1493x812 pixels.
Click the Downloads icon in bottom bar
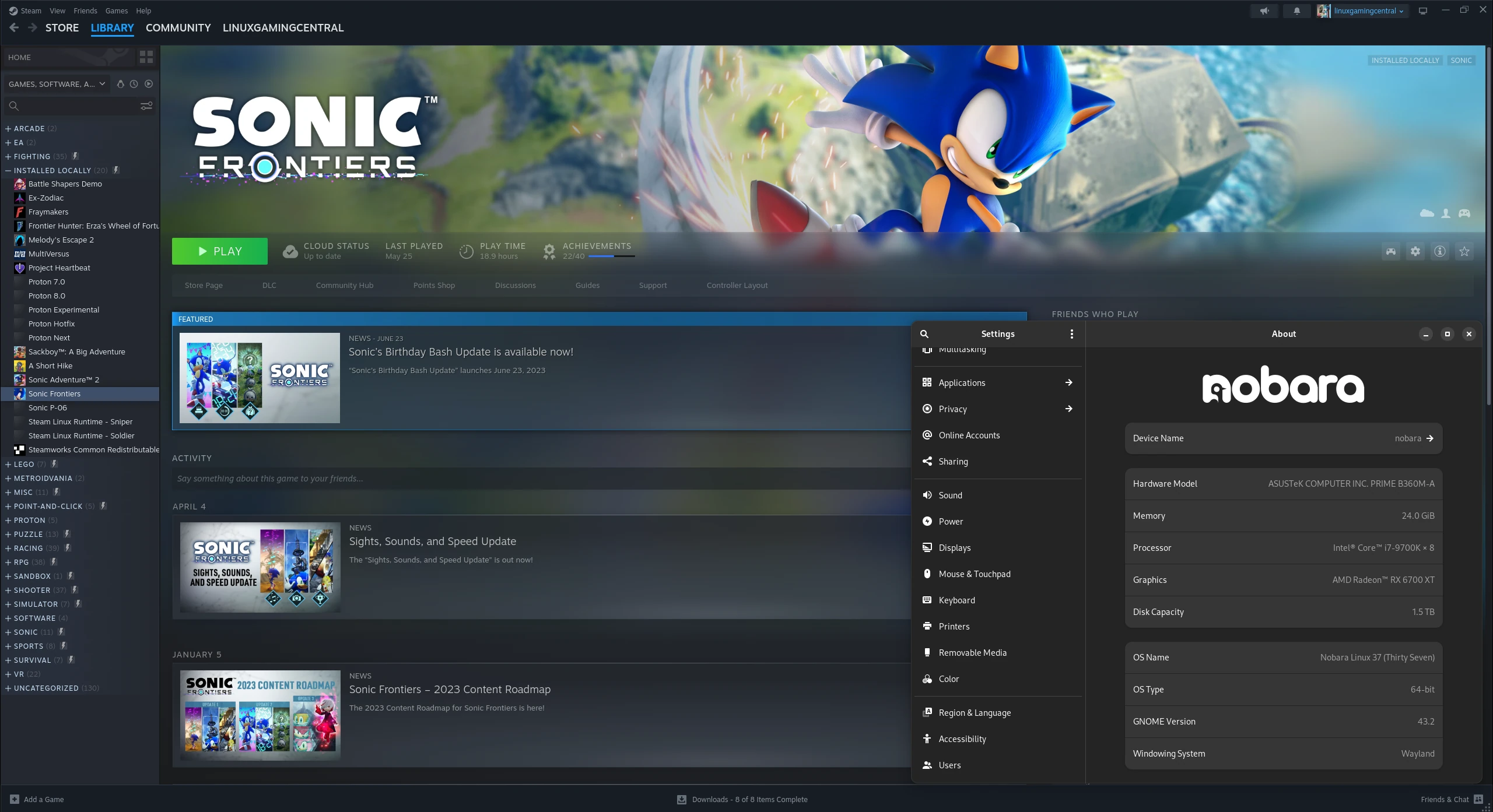pos(681,799)
